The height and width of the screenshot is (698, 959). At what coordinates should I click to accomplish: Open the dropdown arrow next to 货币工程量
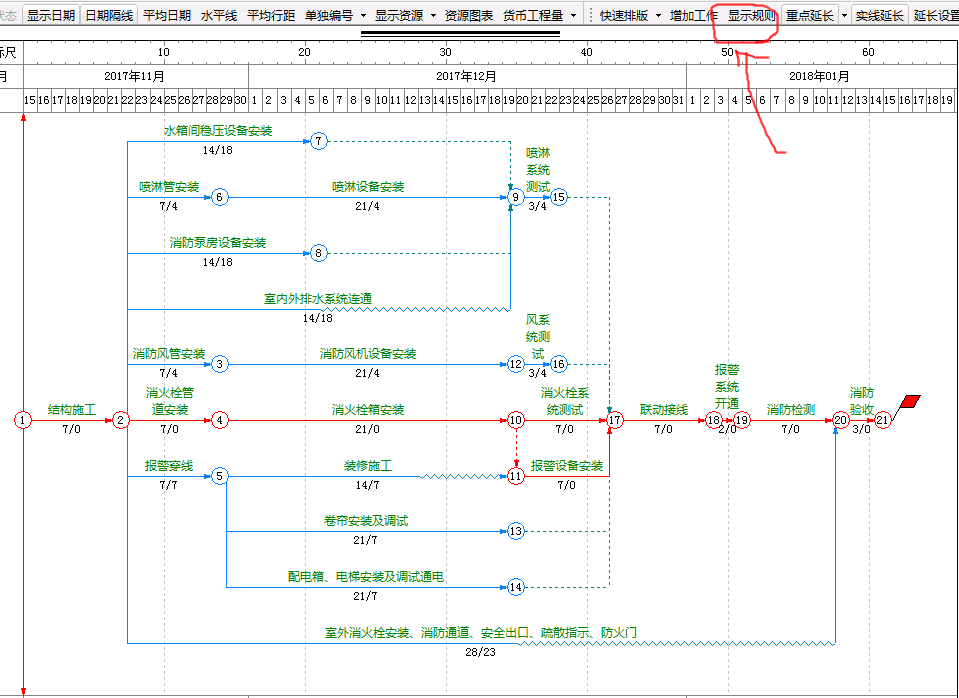point(574,15)
